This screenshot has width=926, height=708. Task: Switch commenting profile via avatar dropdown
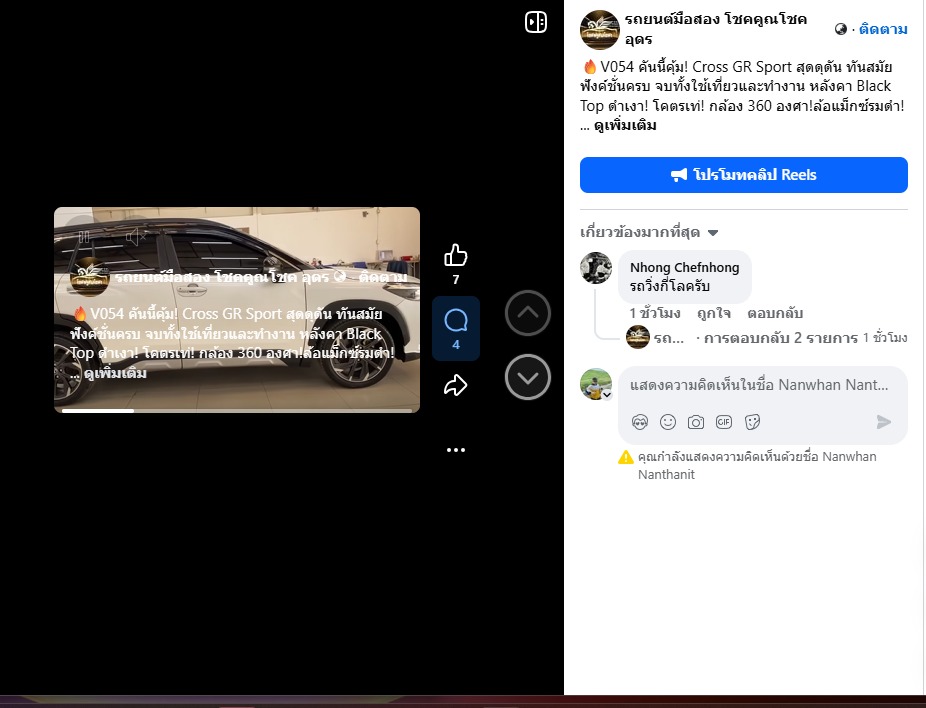point(596,384)
